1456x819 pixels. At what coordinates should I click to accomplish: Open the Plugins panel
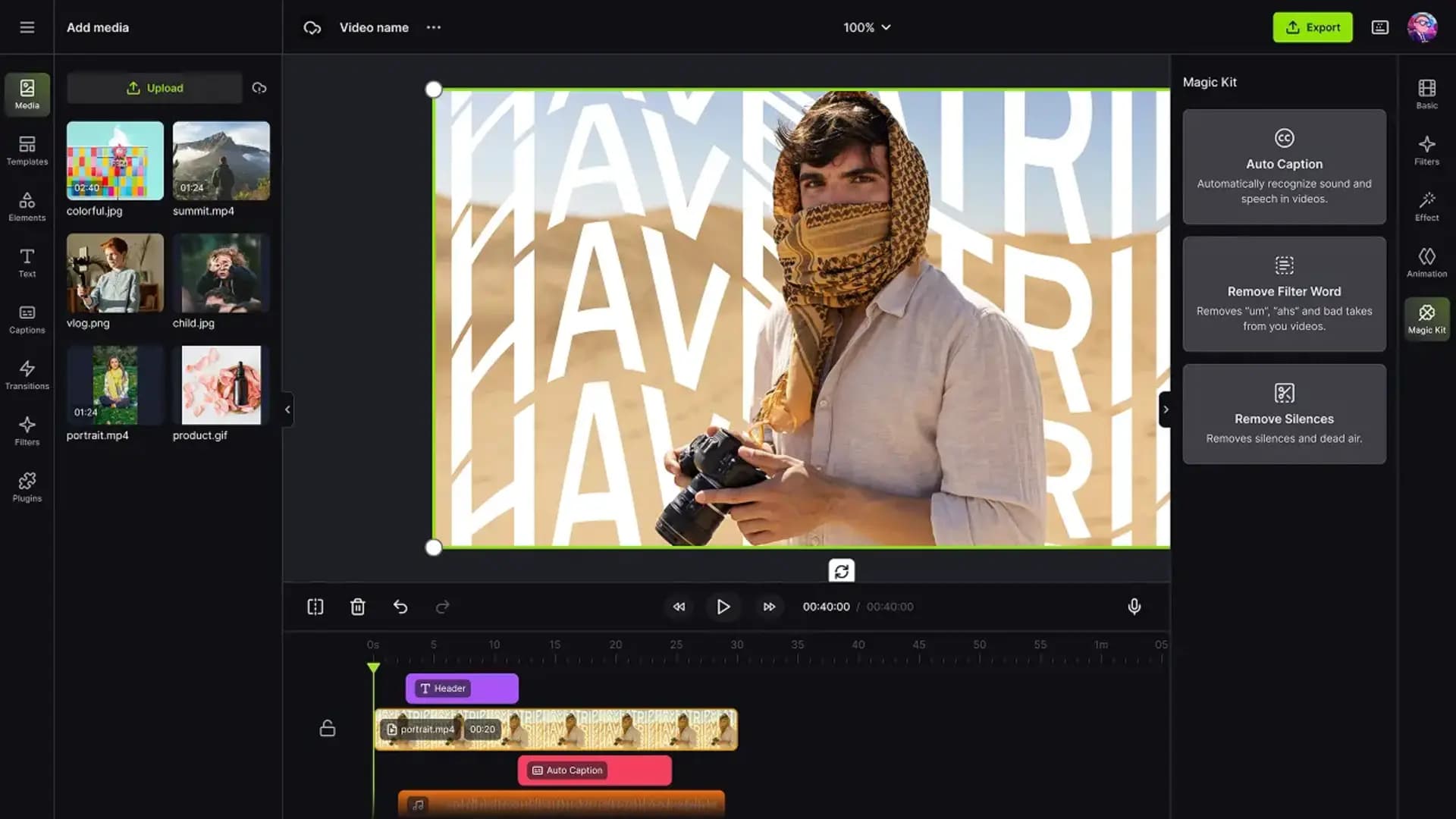27,487
